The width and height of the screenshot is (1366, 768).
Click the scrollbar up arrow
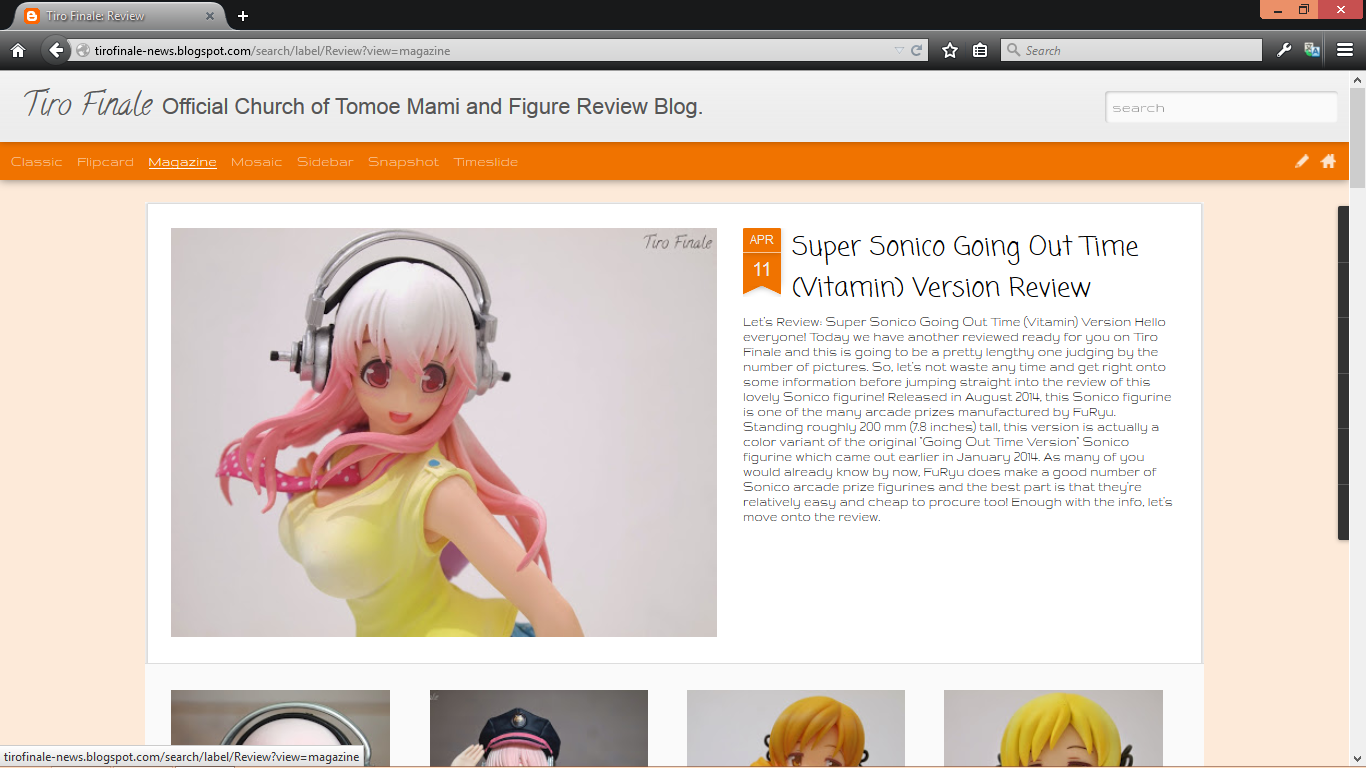coord(1357,78)
